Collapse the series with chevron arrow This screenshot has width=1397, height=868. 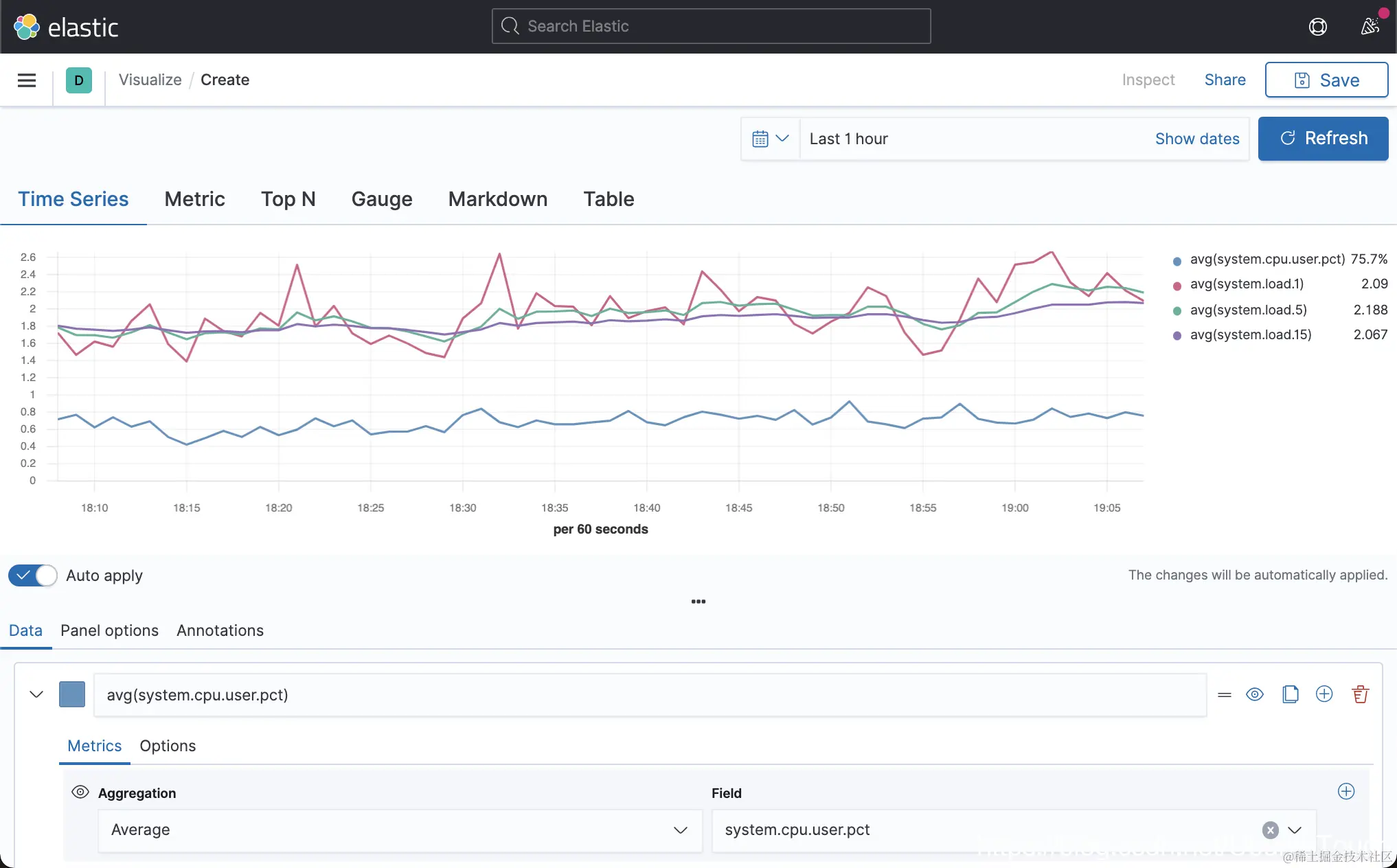(x=36, y=694)
